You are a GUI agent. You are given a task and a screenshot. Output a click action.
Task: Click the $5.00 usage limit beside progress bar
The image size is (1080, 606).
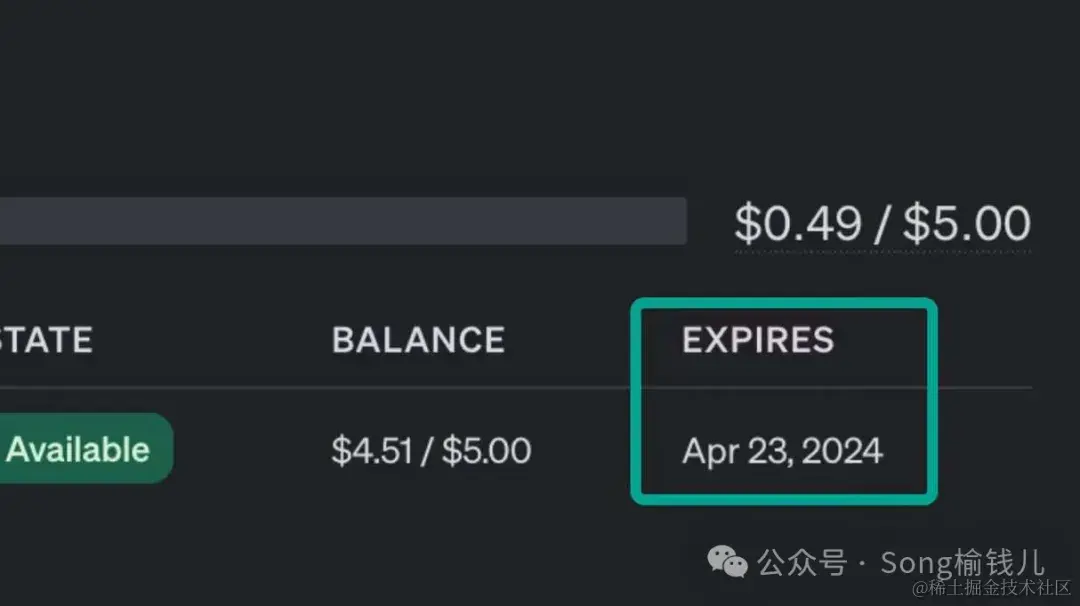click(966, 223)
